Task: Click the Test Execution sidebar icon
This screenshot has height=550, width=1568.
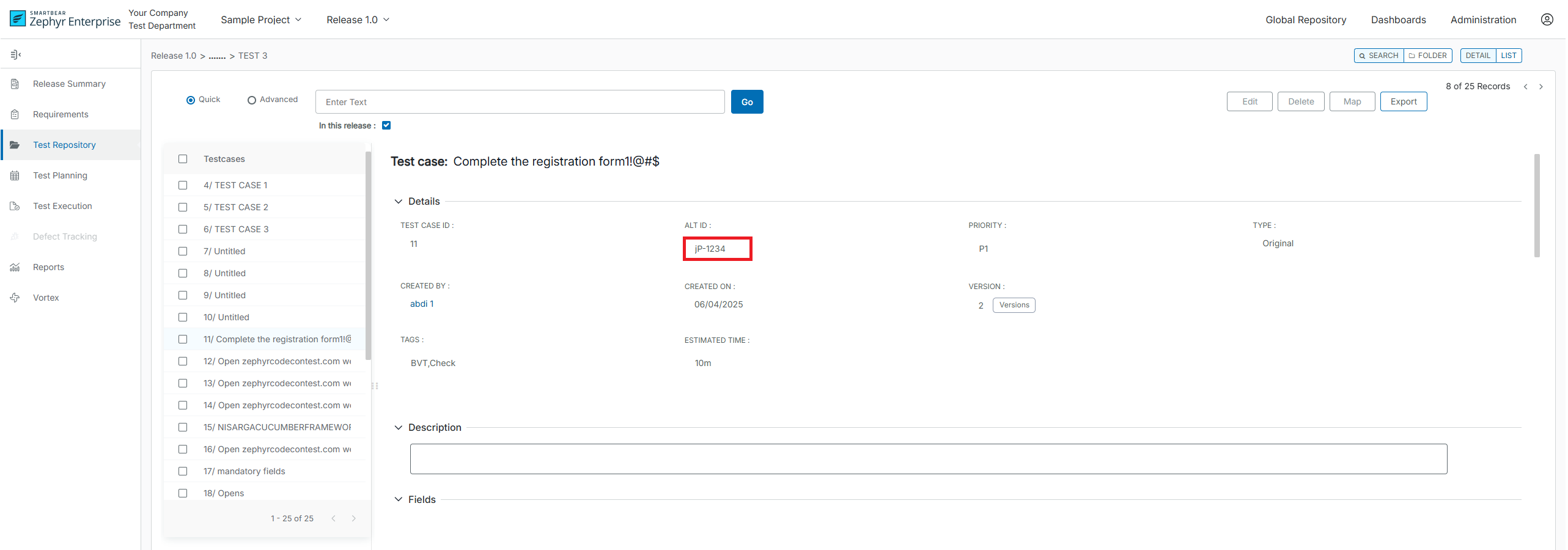Action: pos(15,206)
